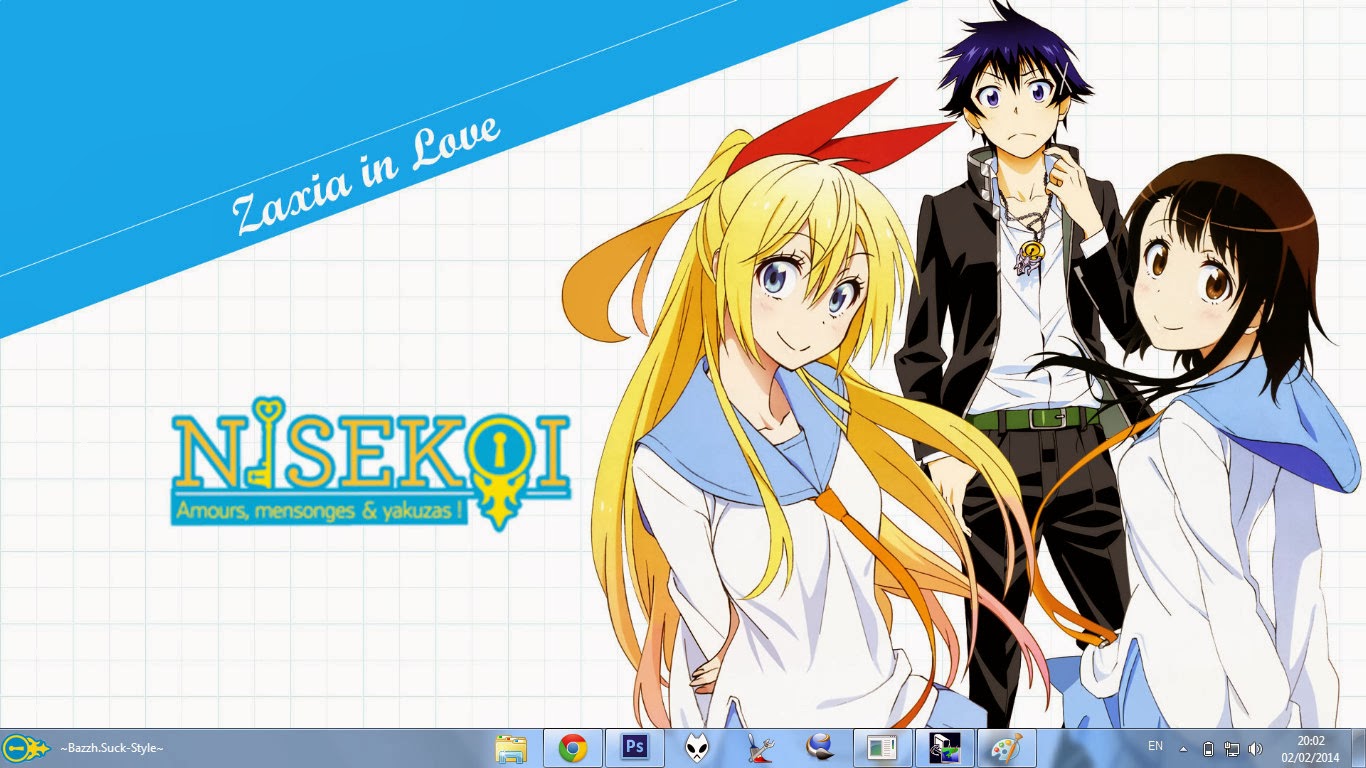Open the Start menu key-shaped orb

[x=25, y=748]
